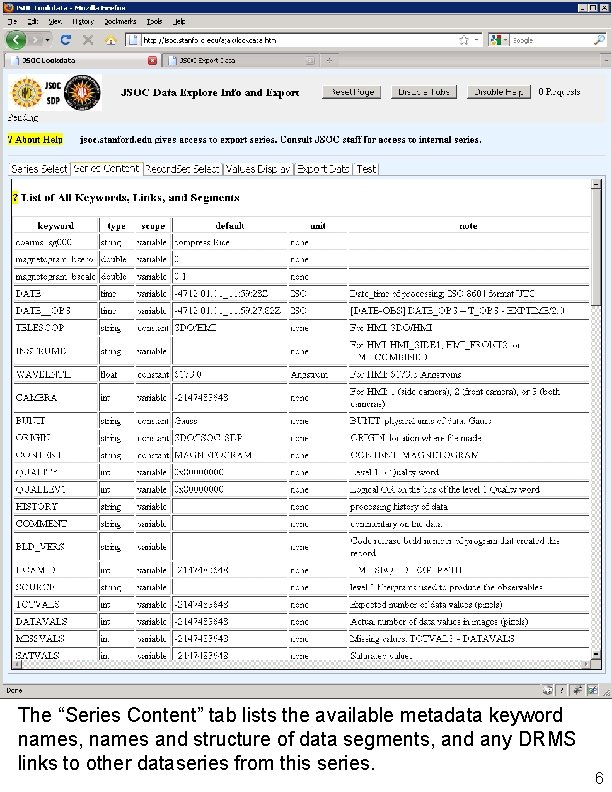Switch to the JSOC Export Data browser tab
Viewport: 612px width, 792px height.
point(241,61)
